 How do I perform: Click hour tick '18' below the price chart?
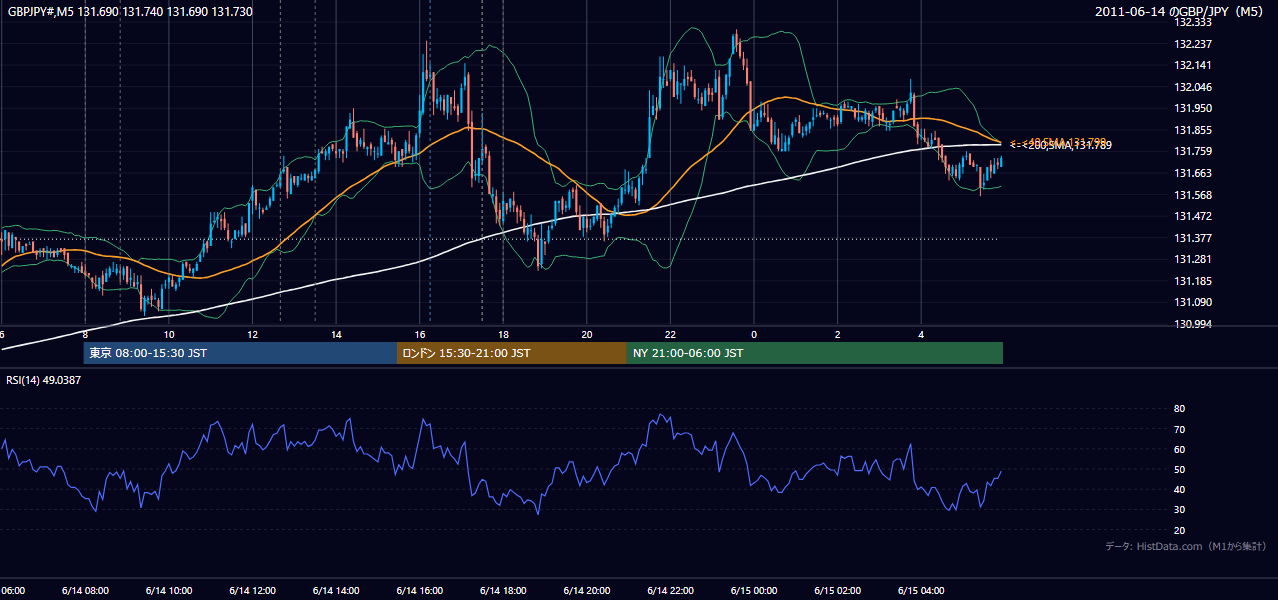click(x=503, y=335)
